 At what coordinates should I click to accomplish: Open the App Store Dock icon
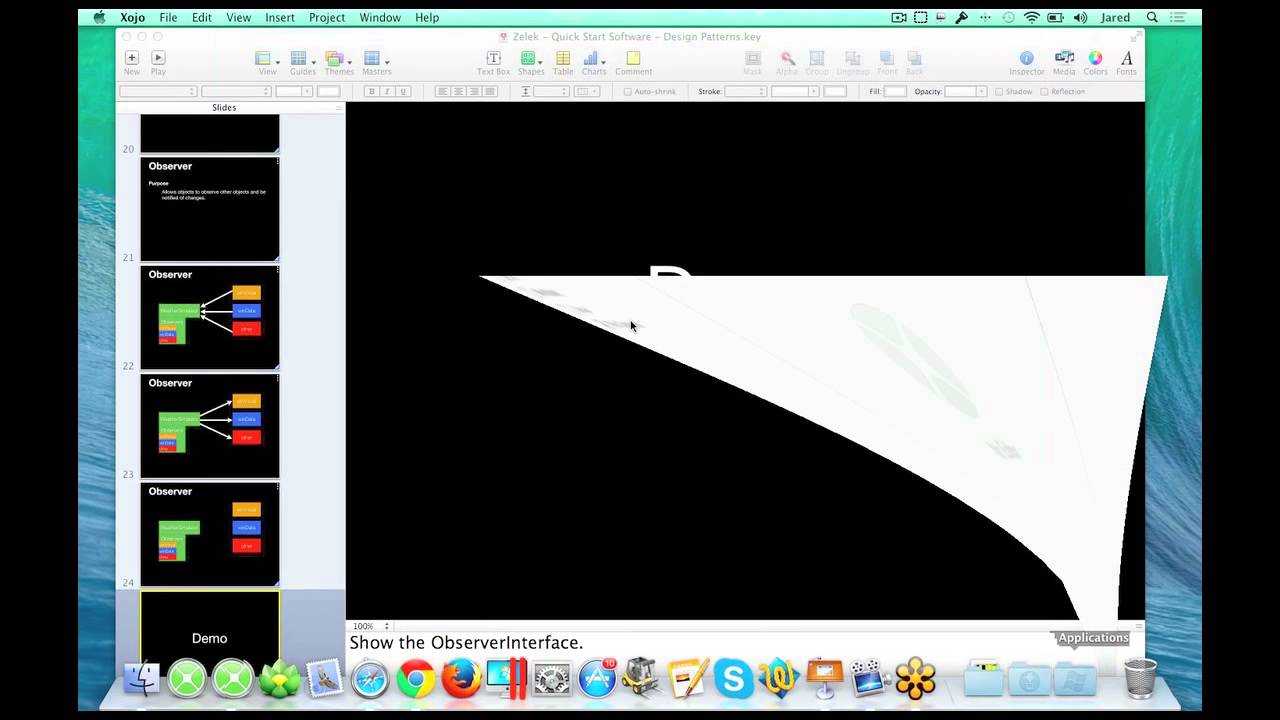[x=597, y=679]
